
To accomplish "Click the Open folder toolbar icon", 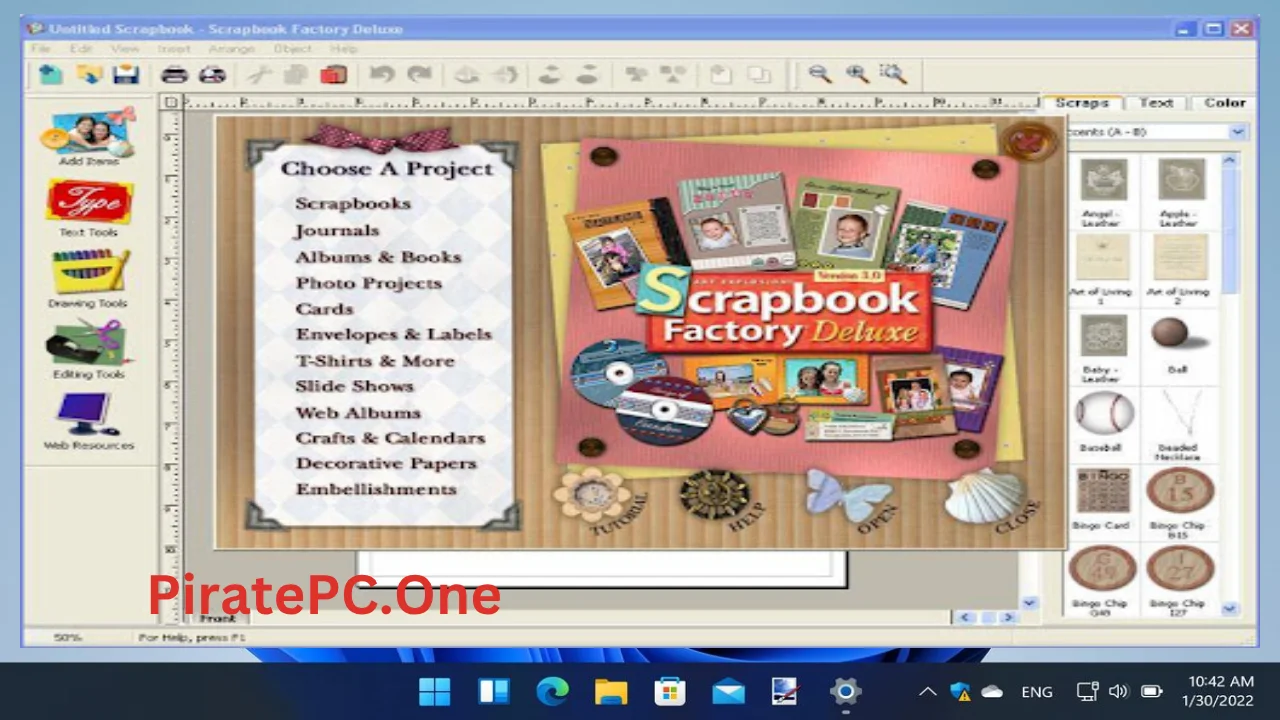I will pyautogui.click(x=89, y=74).
